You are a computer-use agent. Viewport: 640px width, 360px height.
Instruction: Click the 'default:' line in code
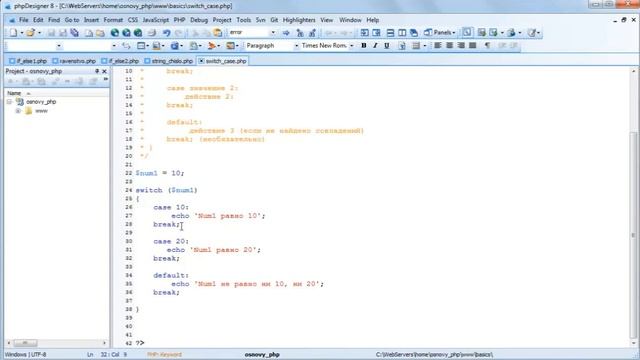171,276
